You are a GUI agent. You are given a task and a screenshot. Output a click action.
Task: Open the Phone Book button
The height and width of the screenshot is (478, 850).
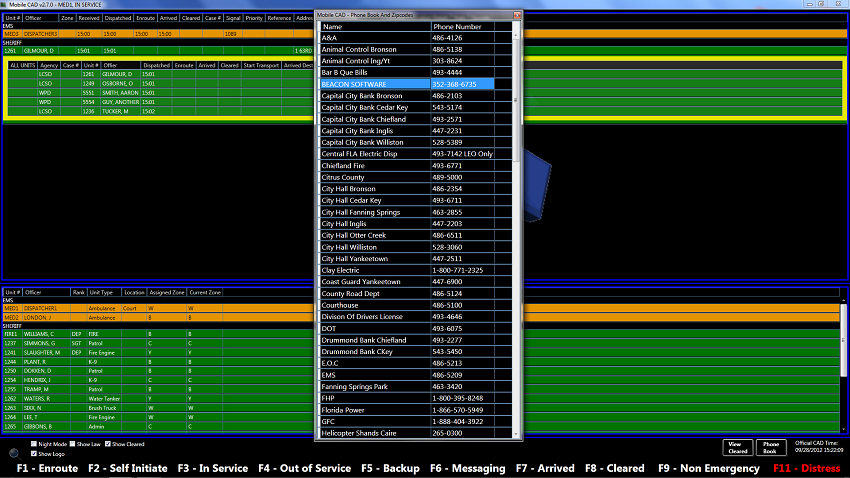770,447
